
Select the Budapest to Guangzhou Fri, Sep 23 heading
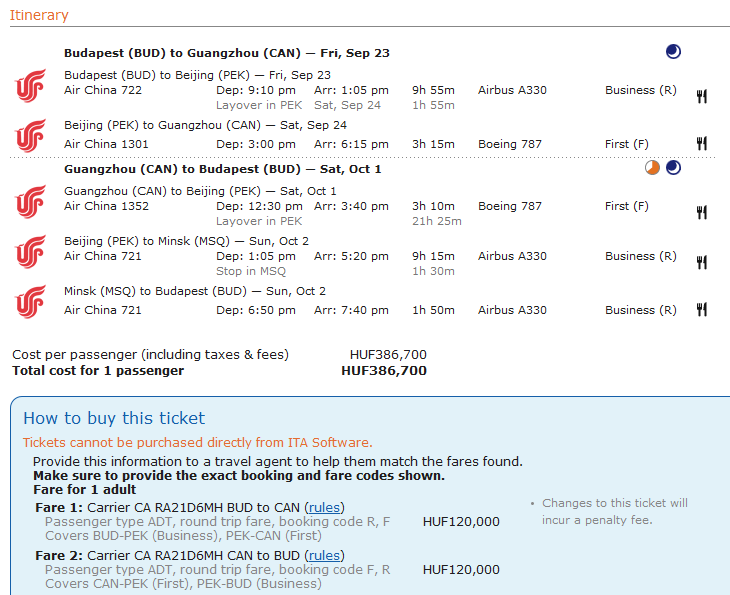[226, 53]
